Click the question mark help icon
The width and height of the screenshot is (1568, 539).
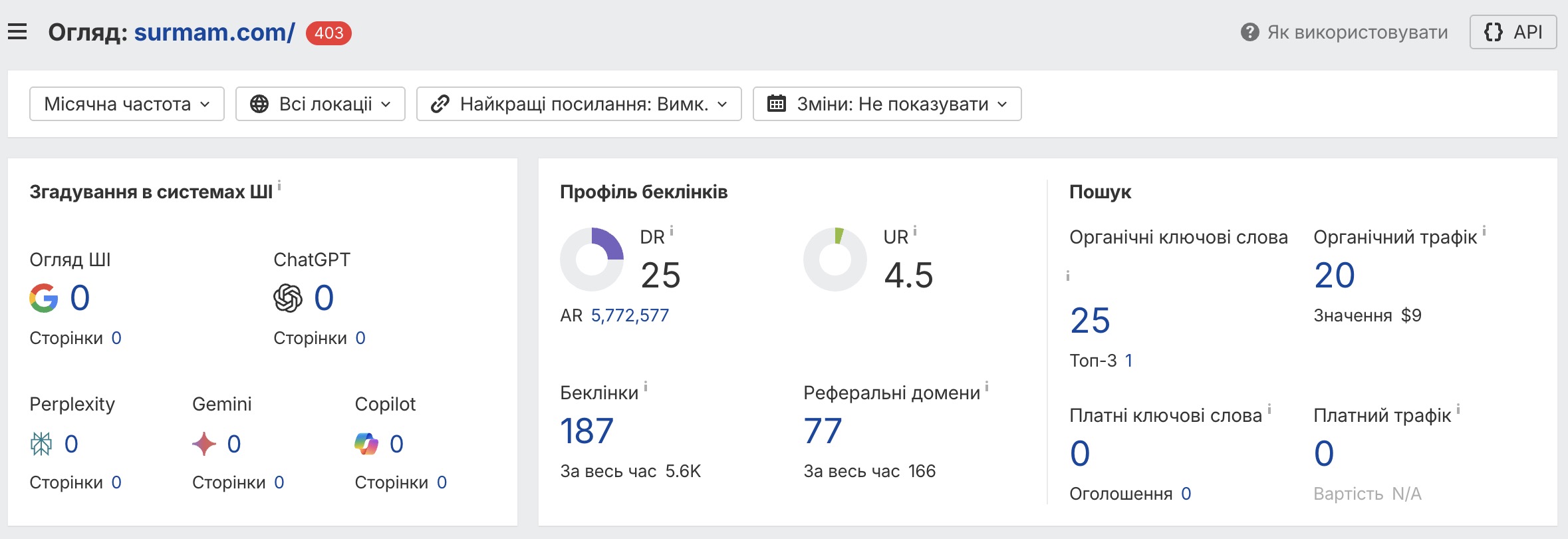coord(1249,32)
